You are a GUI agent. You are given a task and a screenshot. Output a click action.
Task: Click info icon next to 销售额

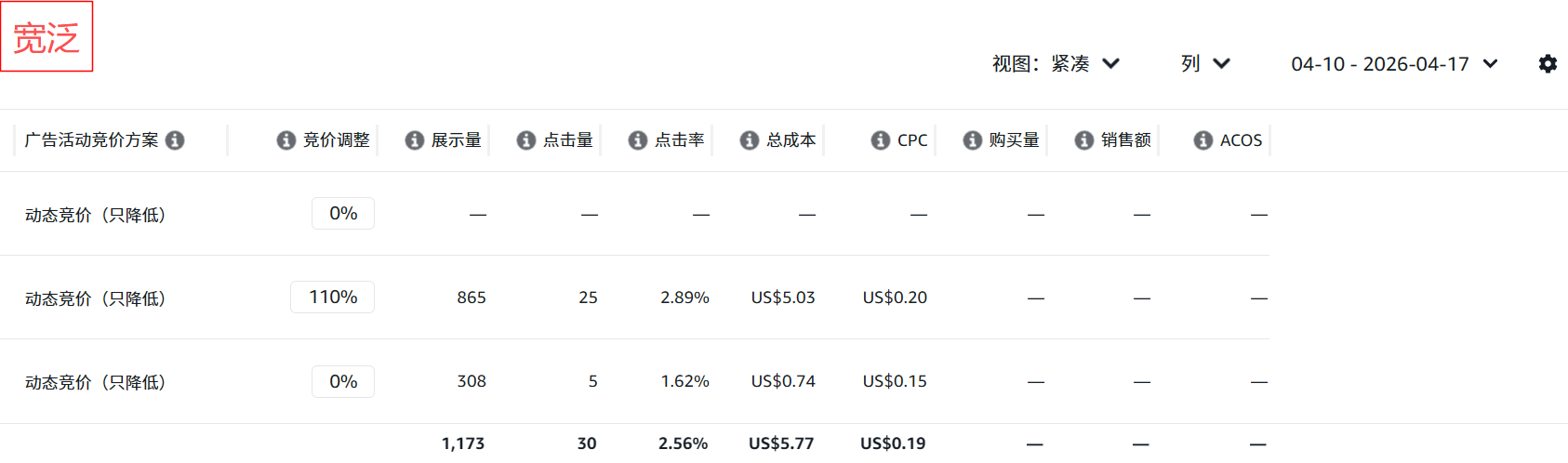coord(1084,140)
